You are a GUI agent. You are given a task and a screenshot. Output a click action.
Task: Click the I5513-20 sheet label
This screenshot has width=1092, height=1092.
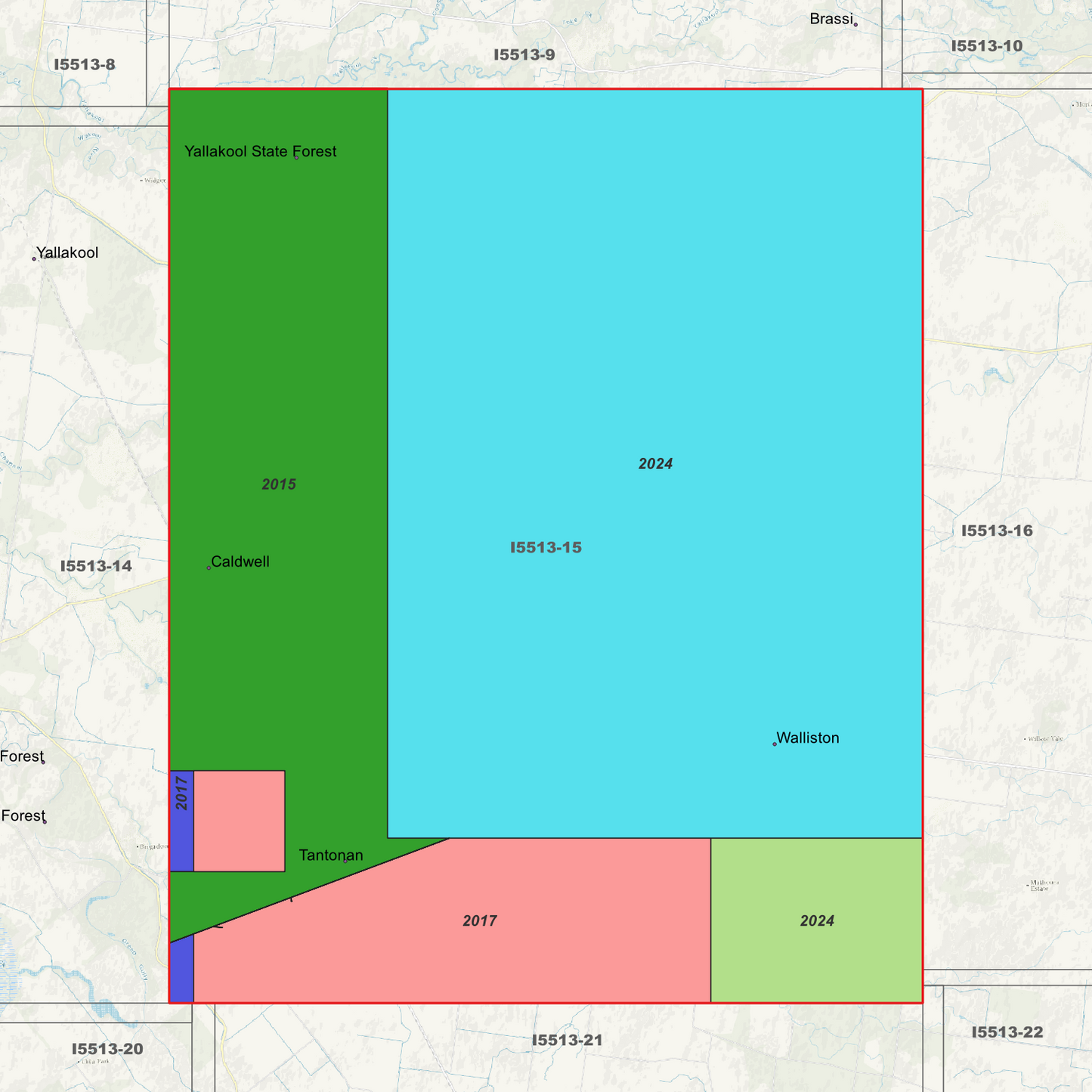pyautogui.click(x=107, y=1049)
